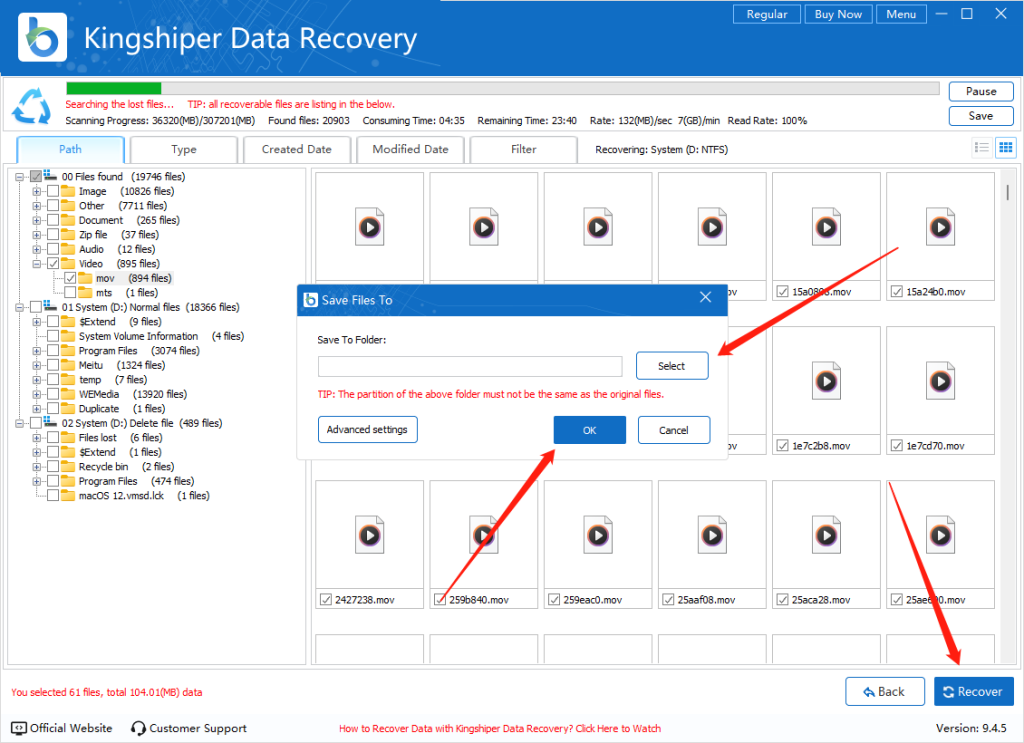This screenshot has width=1024, height=743.
Task: Expand the WEMedia folder node
Action: coord(37,394)
